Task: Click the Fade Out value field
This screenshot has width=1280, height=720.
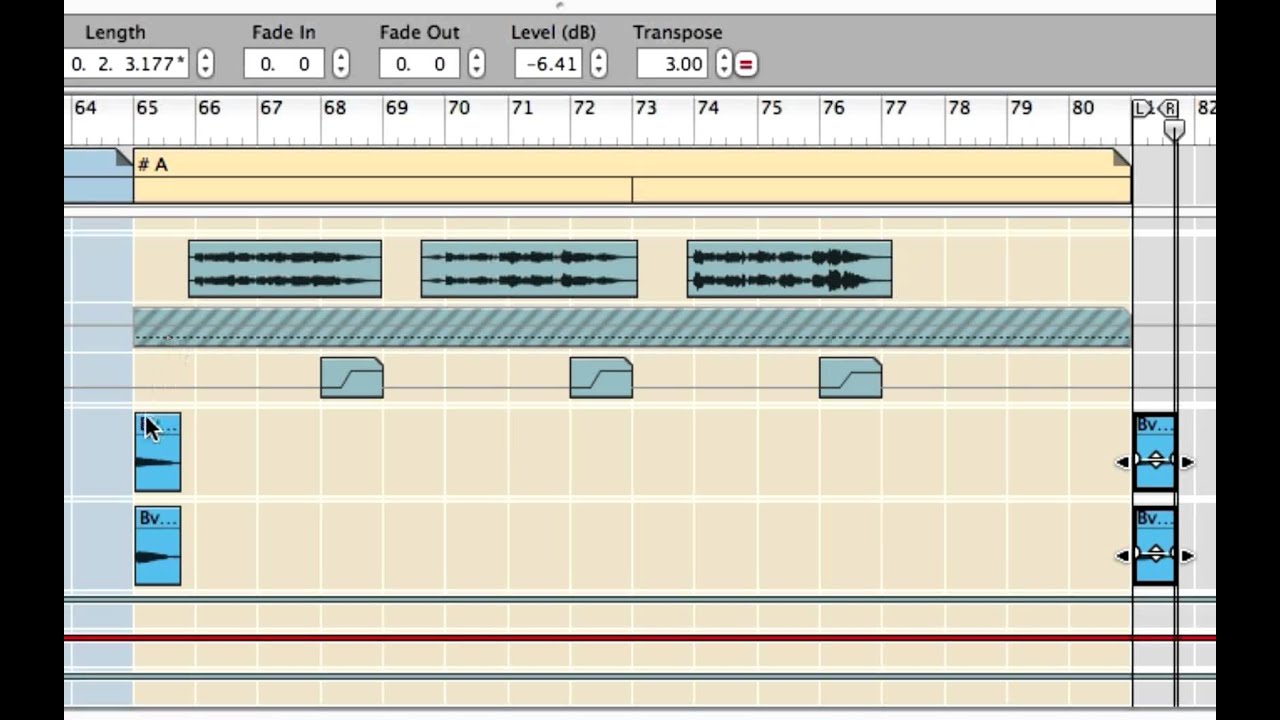Action: coord(420,64)
